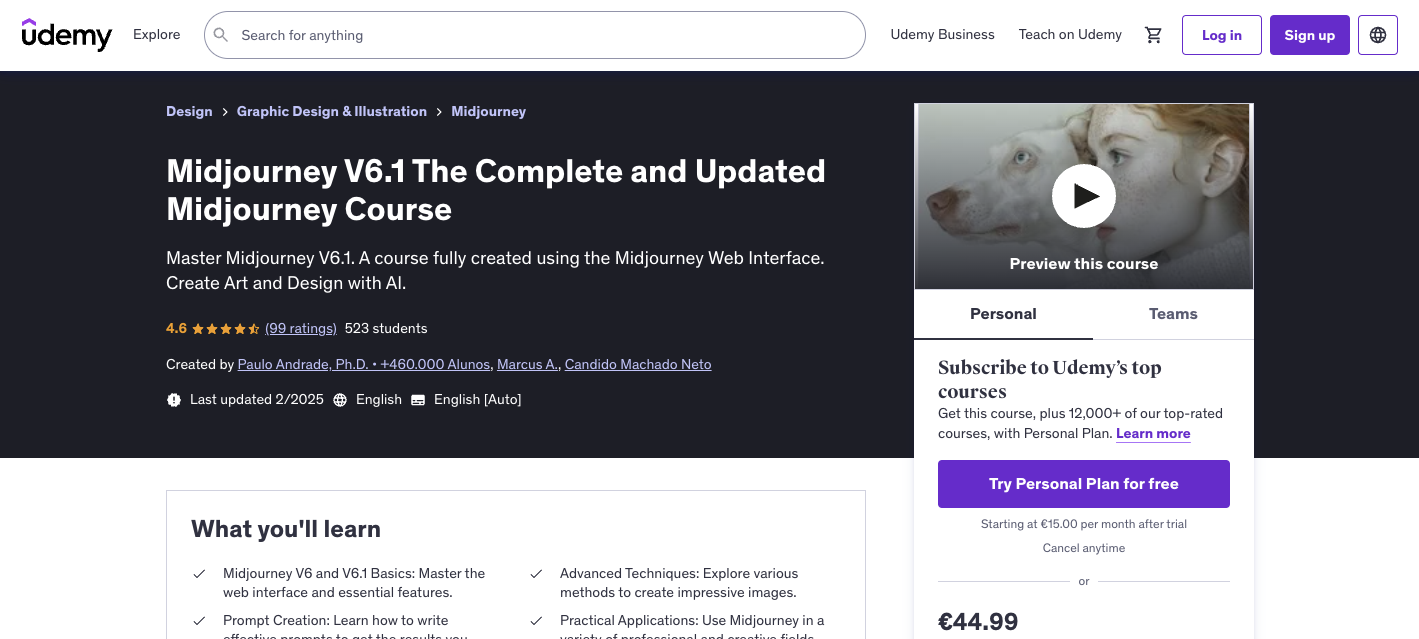This screenshot has width=1419, height=639.
Task: Play the course preview video
Action: pos(1083,196)
